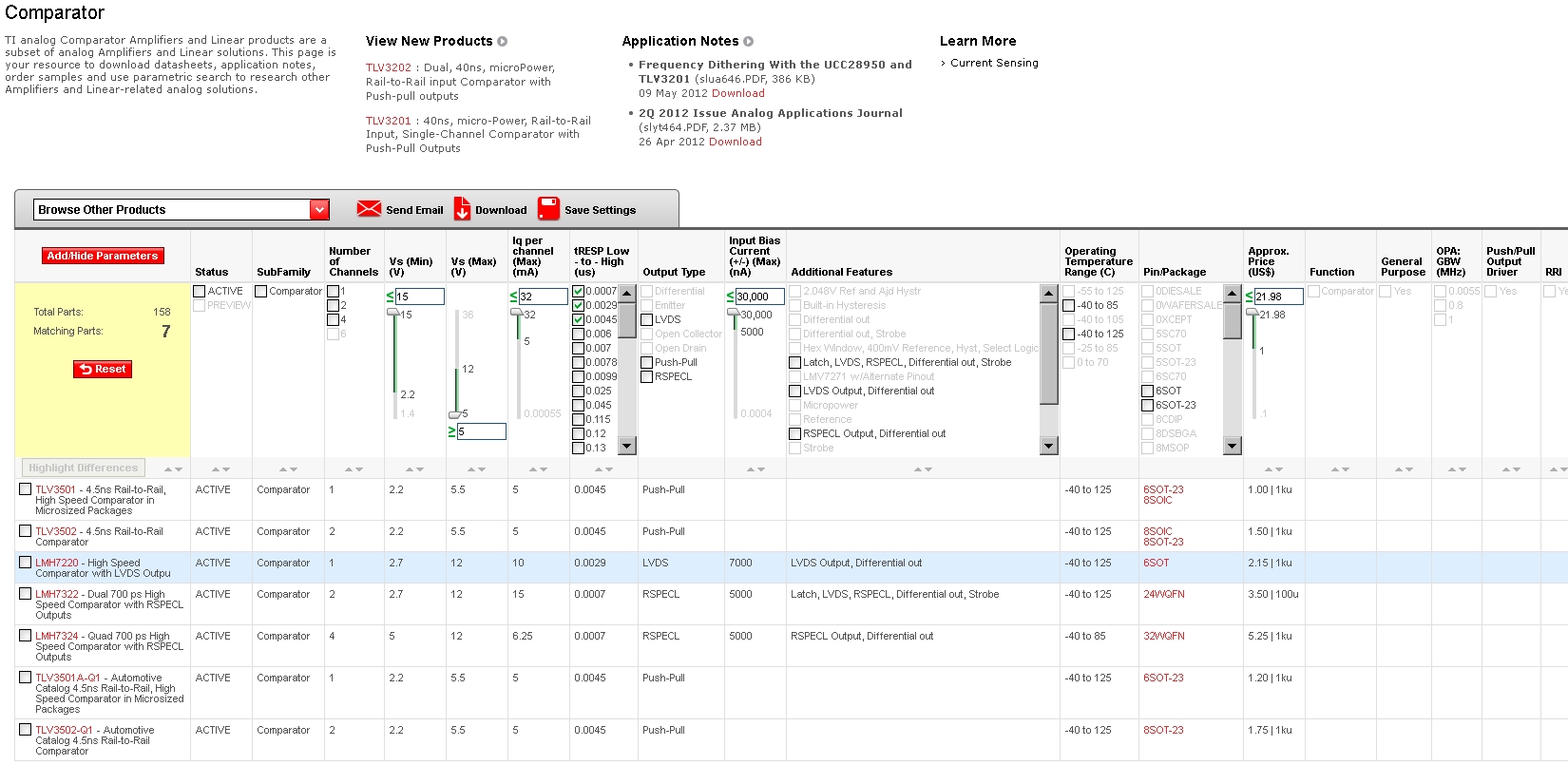Sort part name column ascending with up arrow
1568x784 pixels.
pos(168,469)
